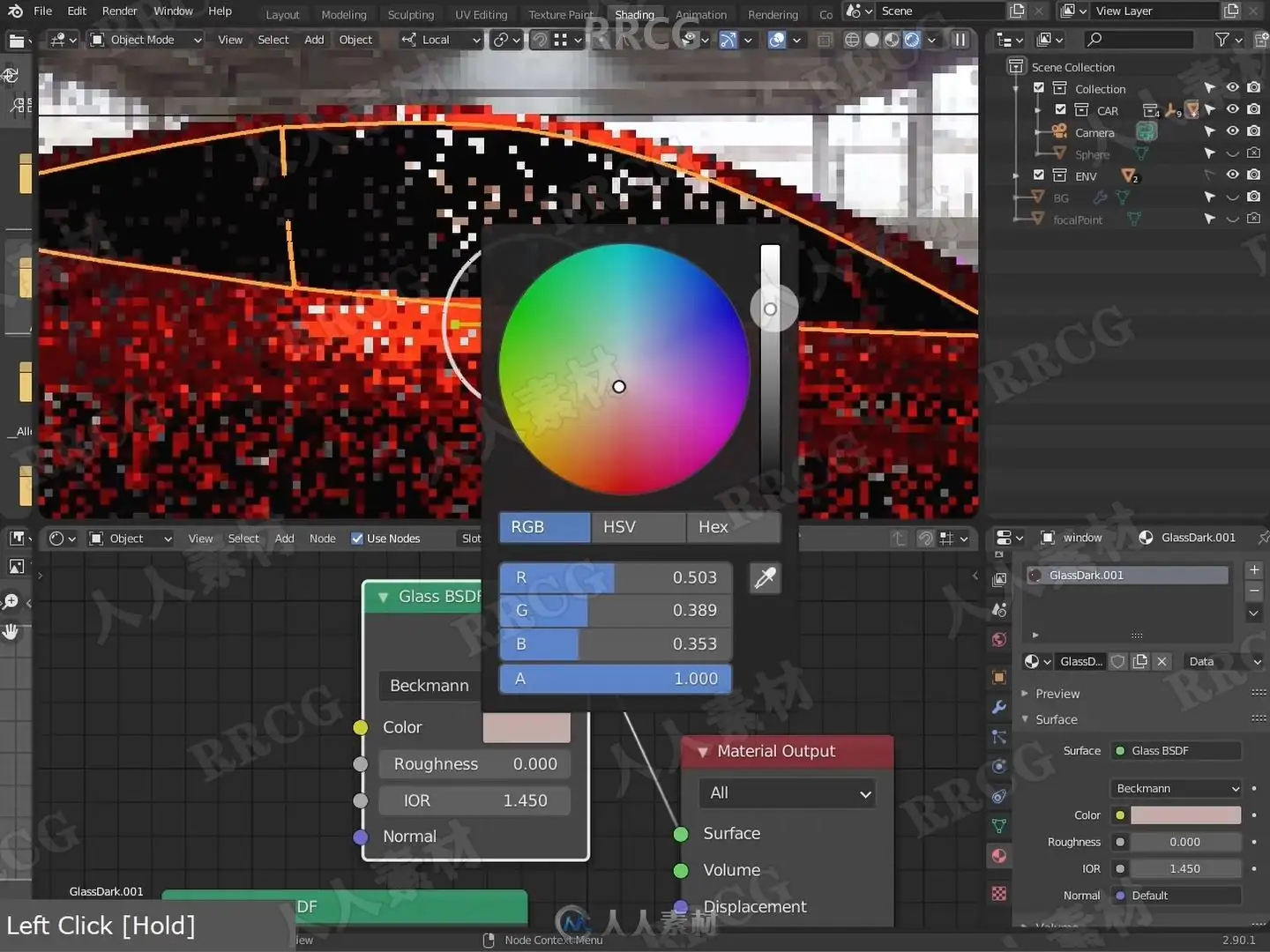Click the color wheel in picker
Viewport: 1270px width, 952px height.
[624, 369]
